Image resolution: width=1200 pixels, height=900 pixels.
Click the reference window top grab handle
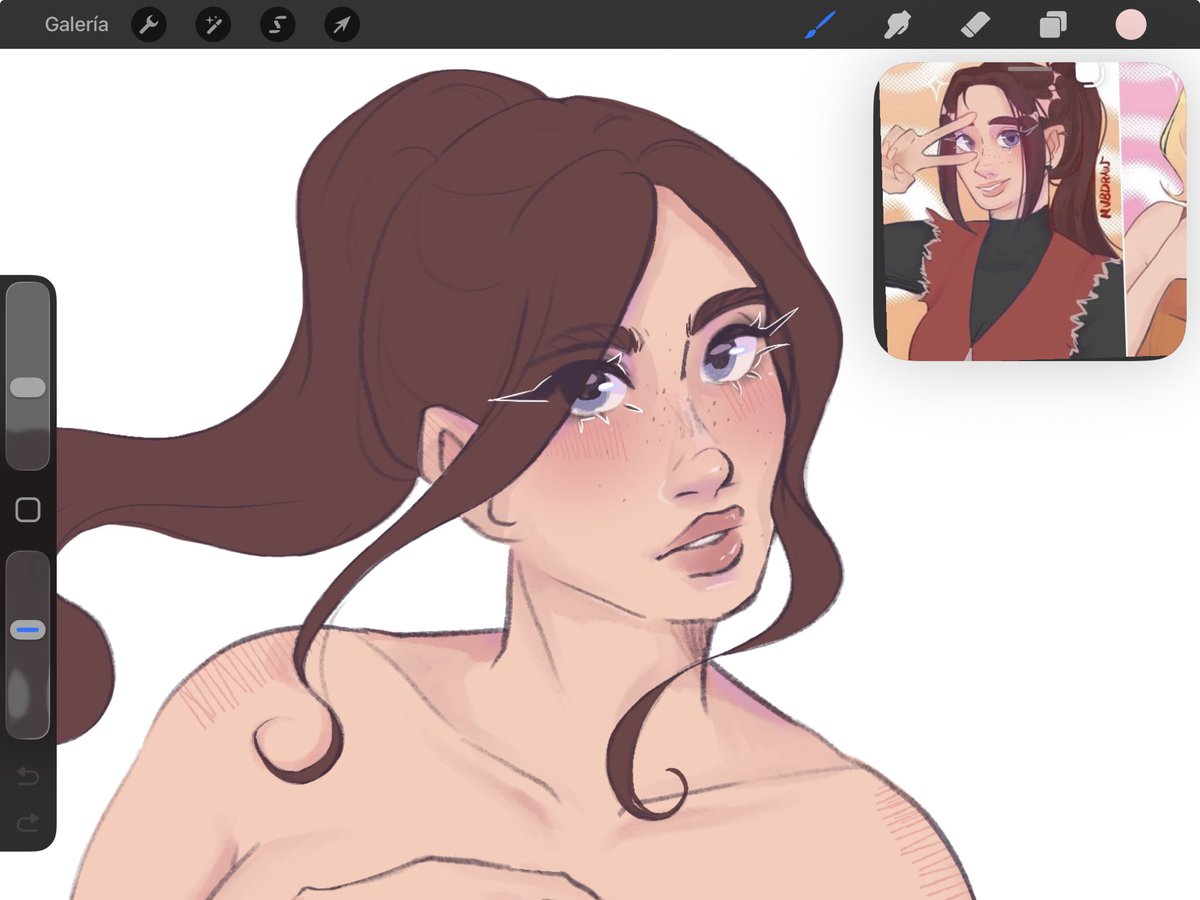tap(1030, 69)
